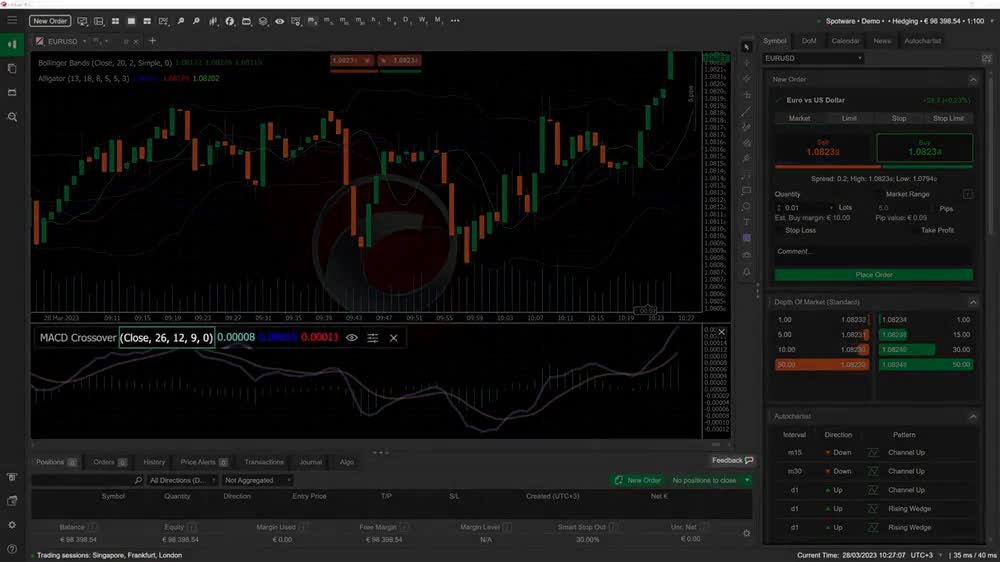
Task: Click the price alert bell tool
Action: tap(747, 272)
